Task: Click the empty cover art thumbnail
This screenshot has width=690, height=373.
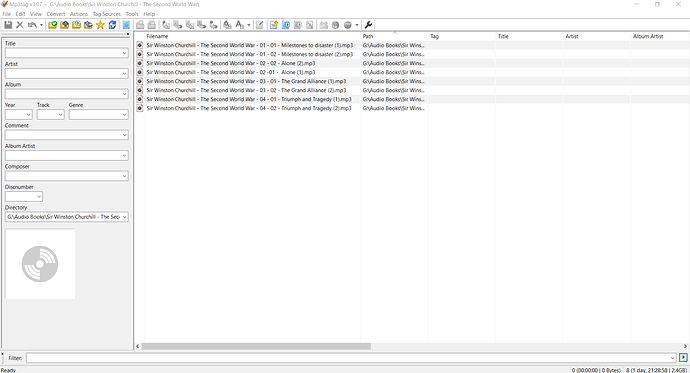Action: coord(40,264)
